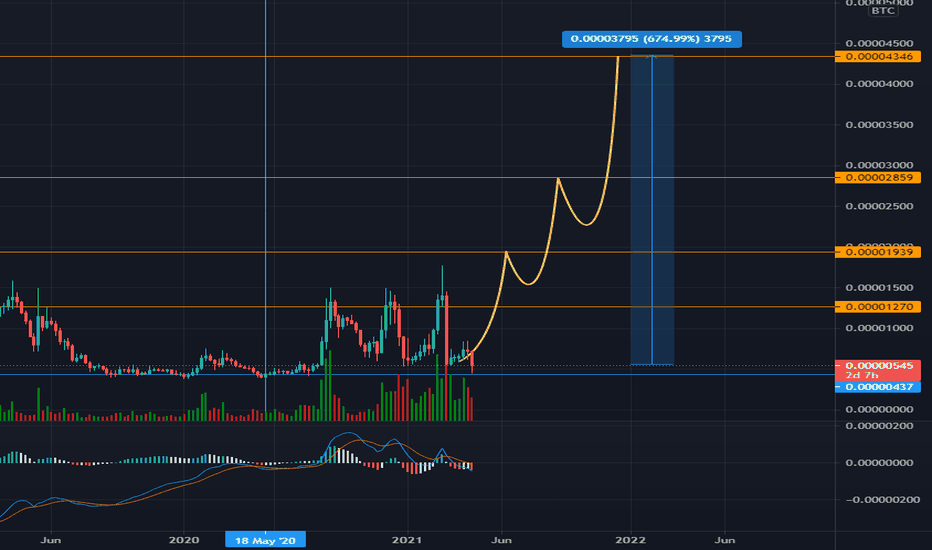The height and width of the screenshot is (550, 932).
Task: Click the 0.00003500 price scale value
Action: [879, 125]
